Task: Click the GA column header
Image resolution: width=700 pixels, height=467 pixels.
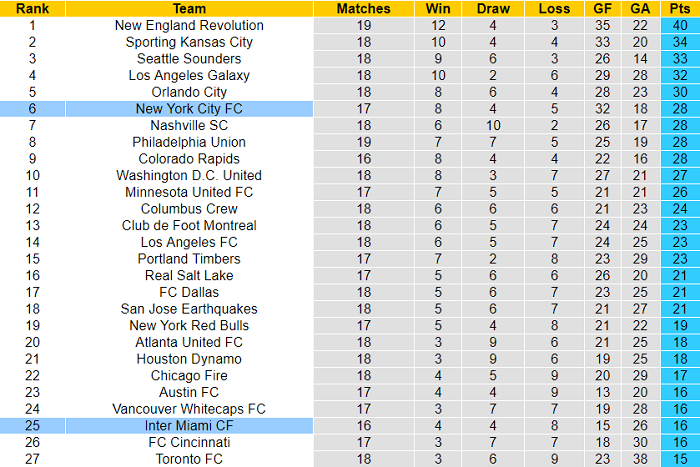Action: pos(639,8)
